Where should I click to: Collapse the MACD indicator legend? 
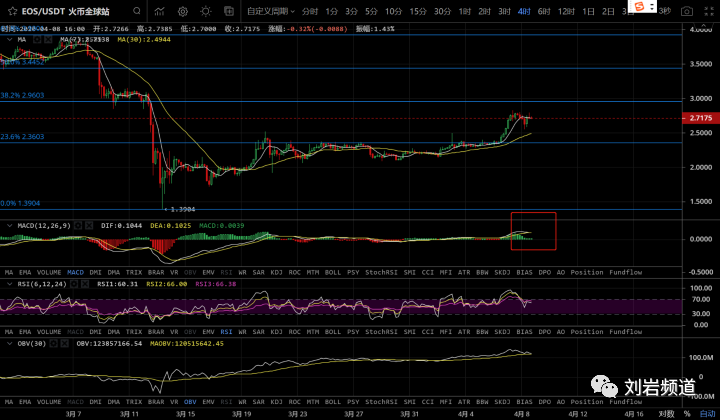pyautogui.click(x=9, y=225)
